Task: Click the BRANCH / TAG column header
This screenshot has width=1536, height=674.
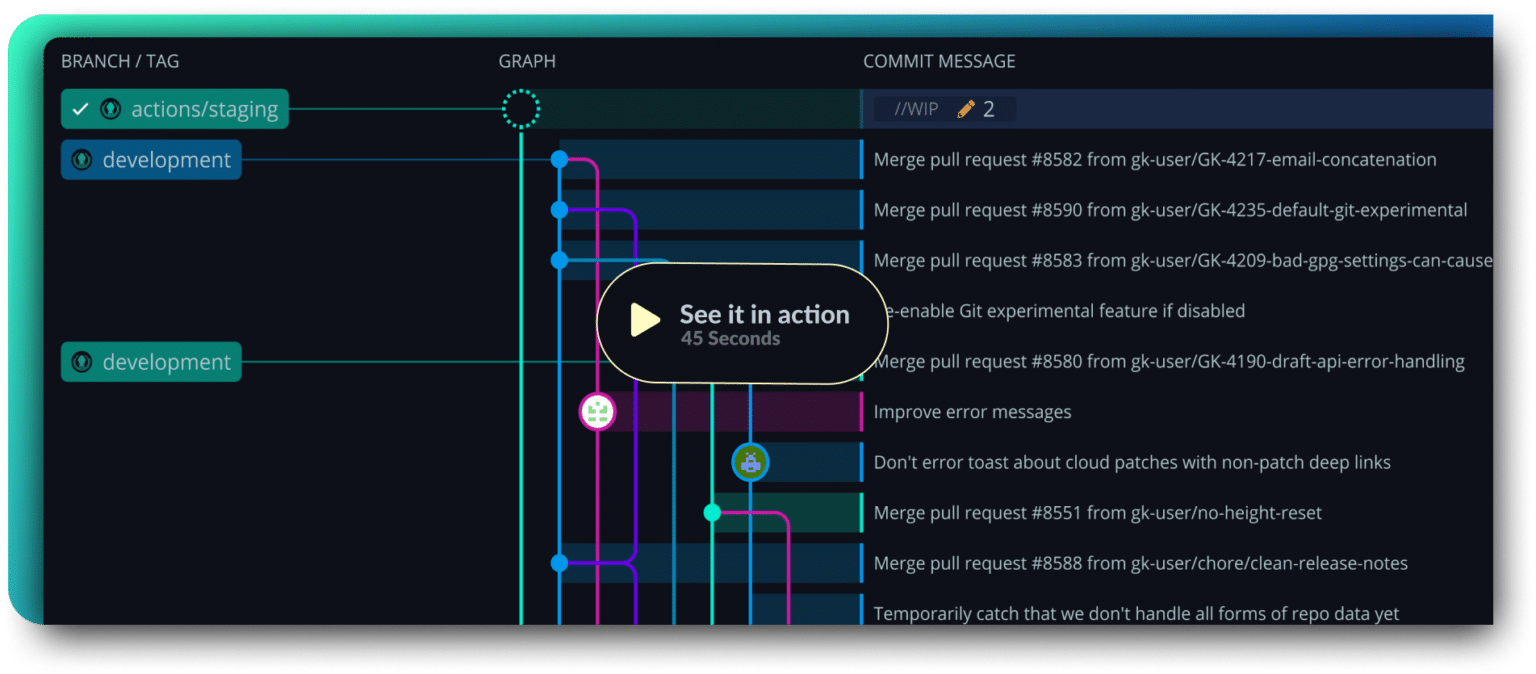Action: (120, 62)
